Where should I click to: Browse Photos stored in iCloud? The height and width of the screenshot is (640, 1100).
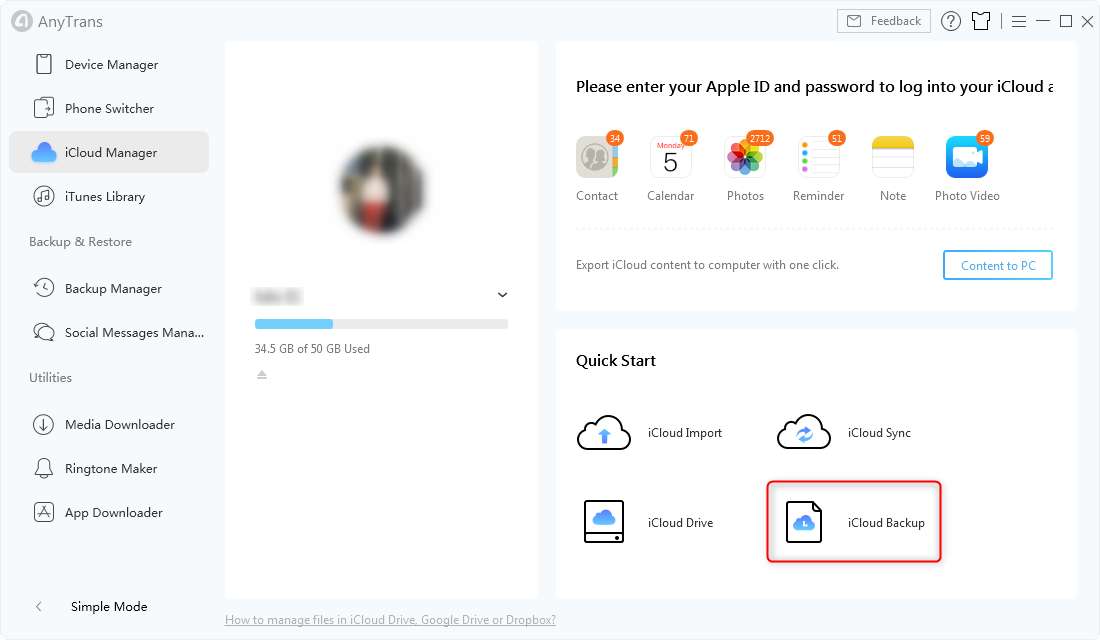[x=745, y=165]
